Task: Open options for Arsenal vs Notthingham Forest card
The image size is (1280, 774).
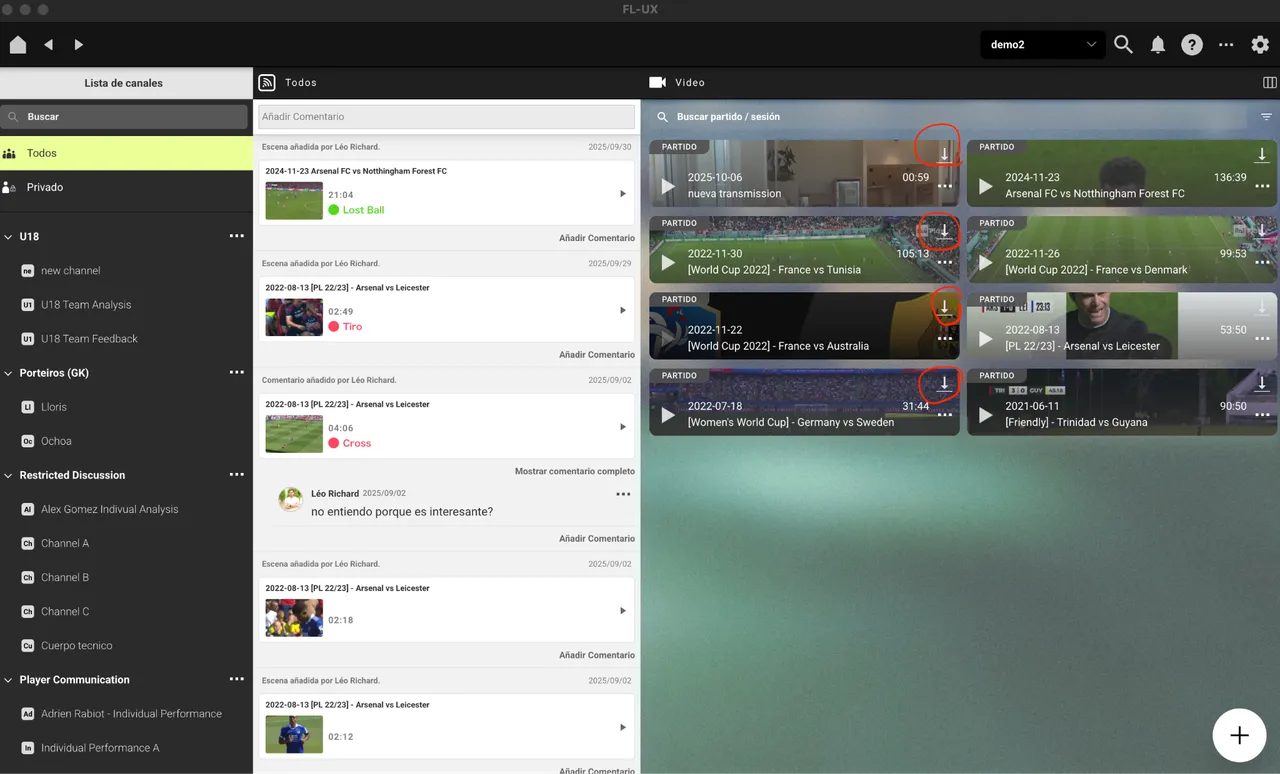Action: 1262,186
